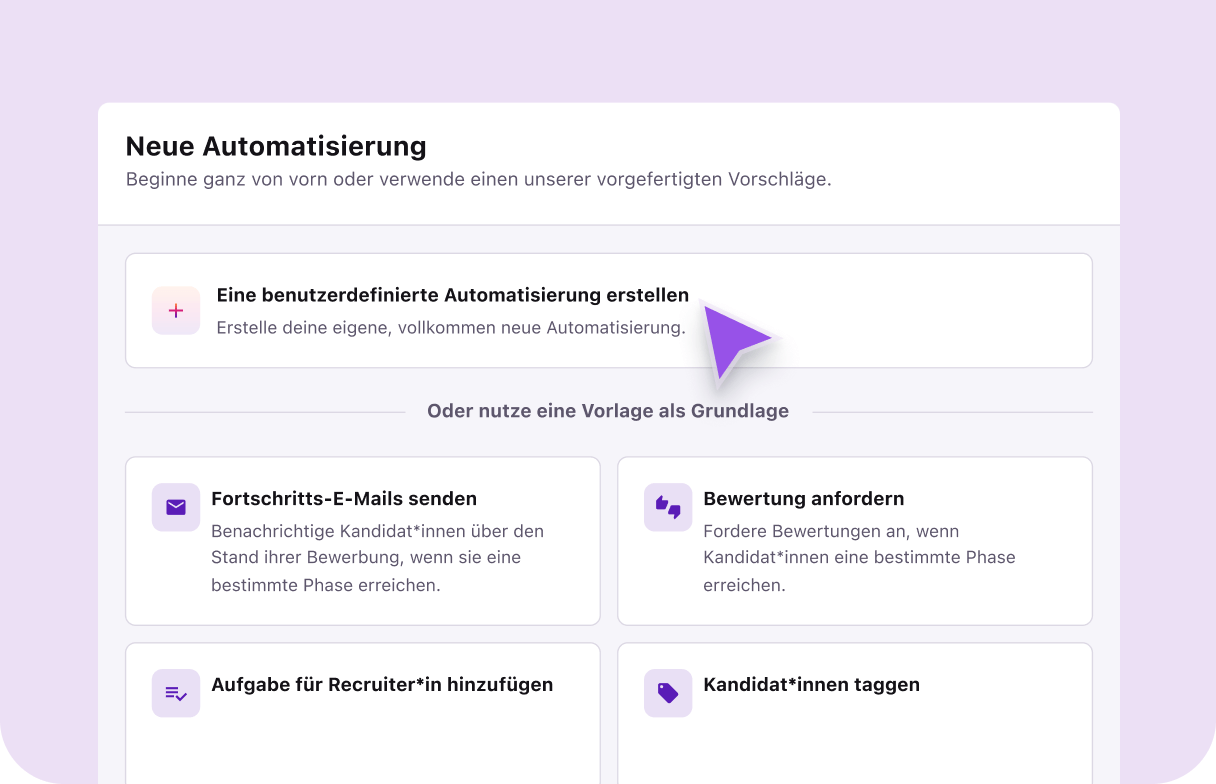The height and width of the screenshot is (784, 1216).
Task: Click Eine benutzerdefinierte Automatisierung erstellen
Action: pyautogui.click(x=453, y=295)
